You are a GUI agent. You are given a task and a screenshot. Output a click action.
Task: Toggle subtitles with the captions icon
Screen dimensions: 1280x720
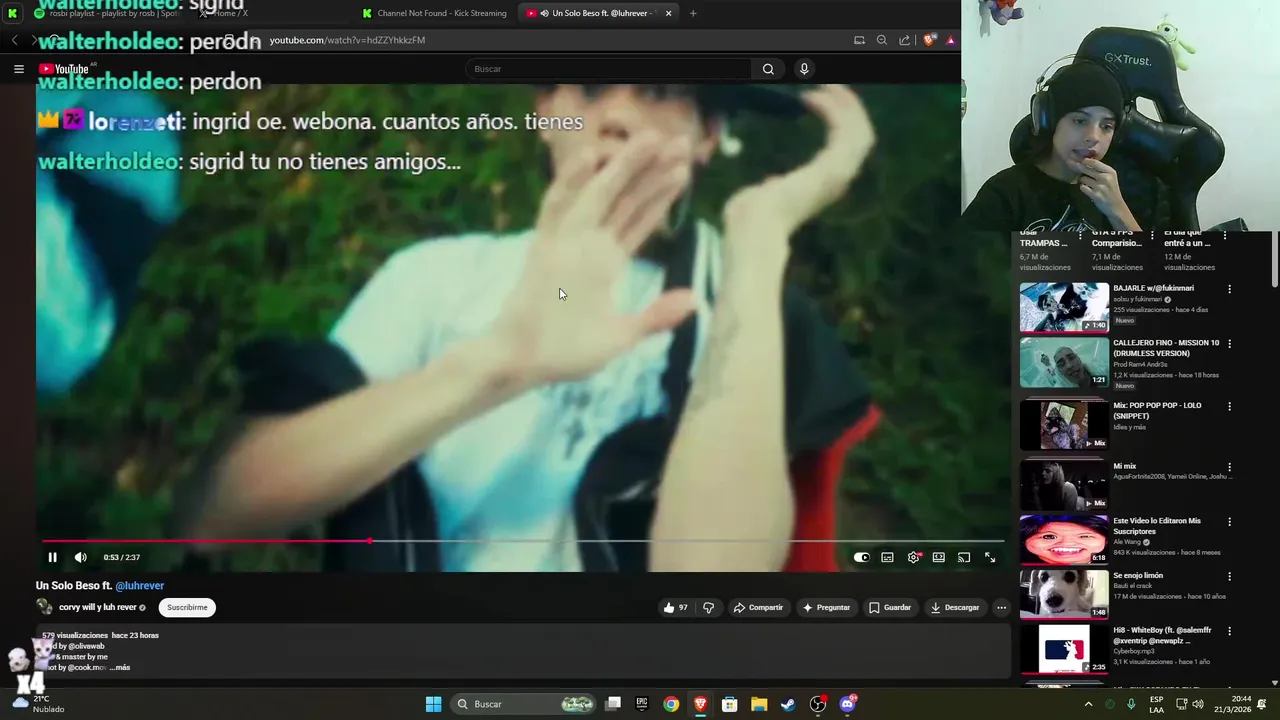click(x=887, y=557)
